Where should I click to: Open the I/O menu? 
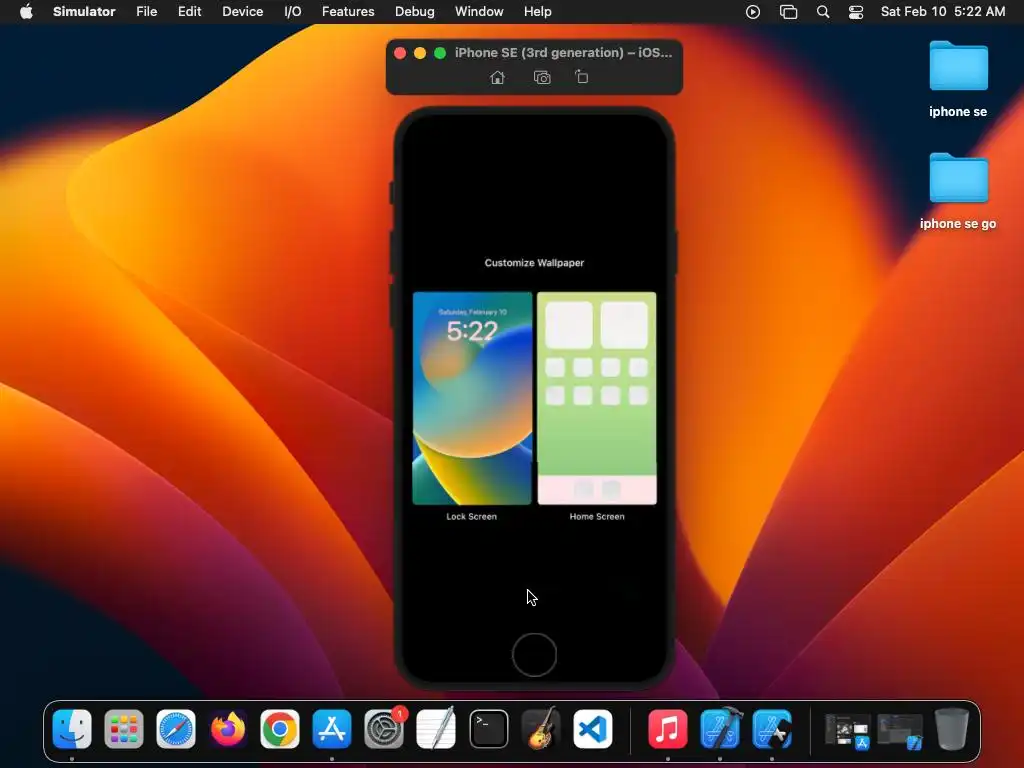coord(293,12)
